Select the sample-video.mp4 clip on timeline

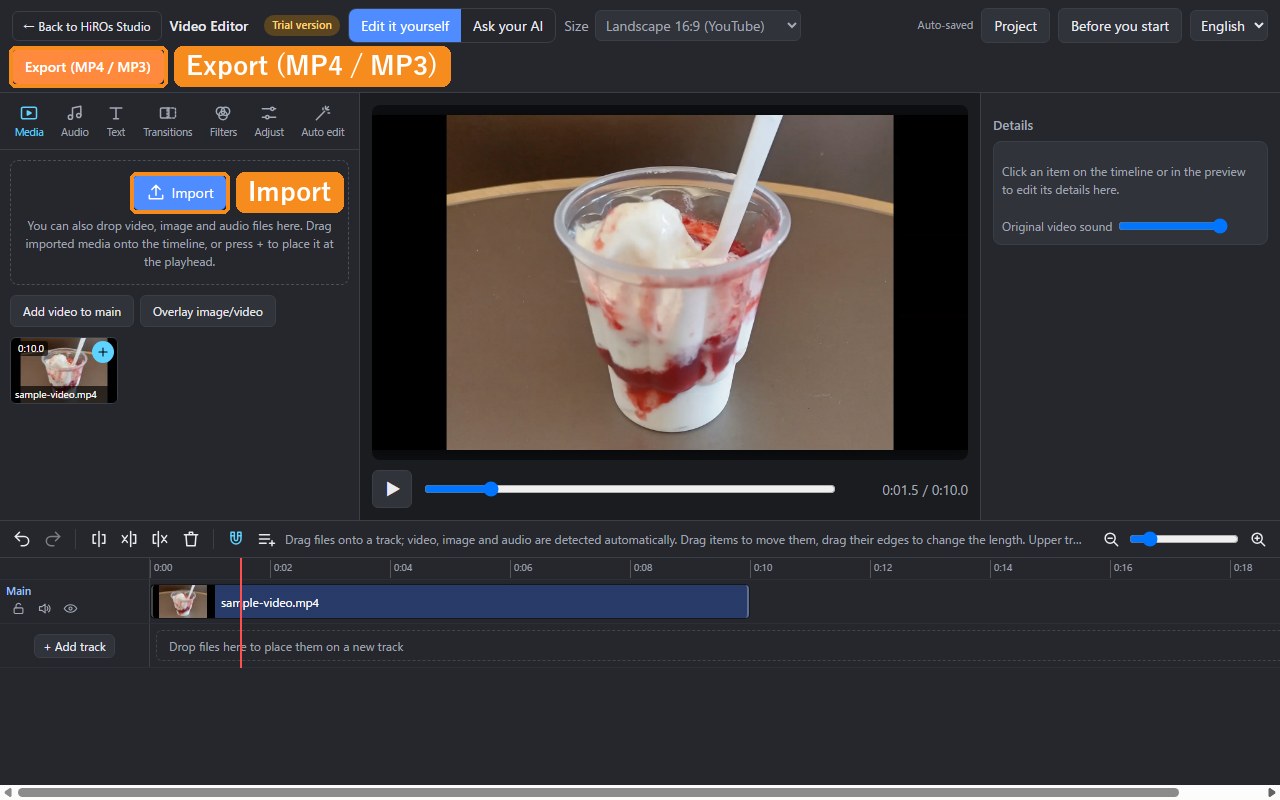450,602
